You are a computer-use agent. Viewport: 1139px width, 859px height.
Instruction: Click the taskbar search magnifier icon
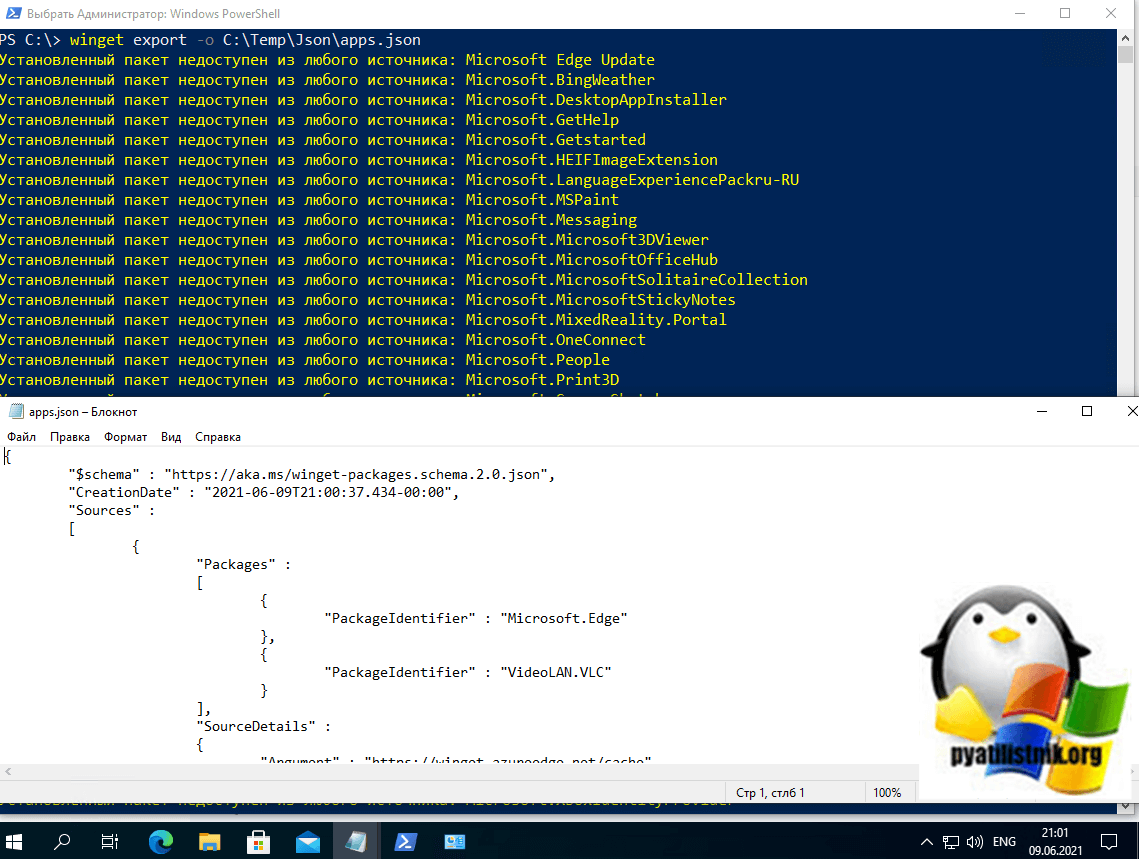63,841
